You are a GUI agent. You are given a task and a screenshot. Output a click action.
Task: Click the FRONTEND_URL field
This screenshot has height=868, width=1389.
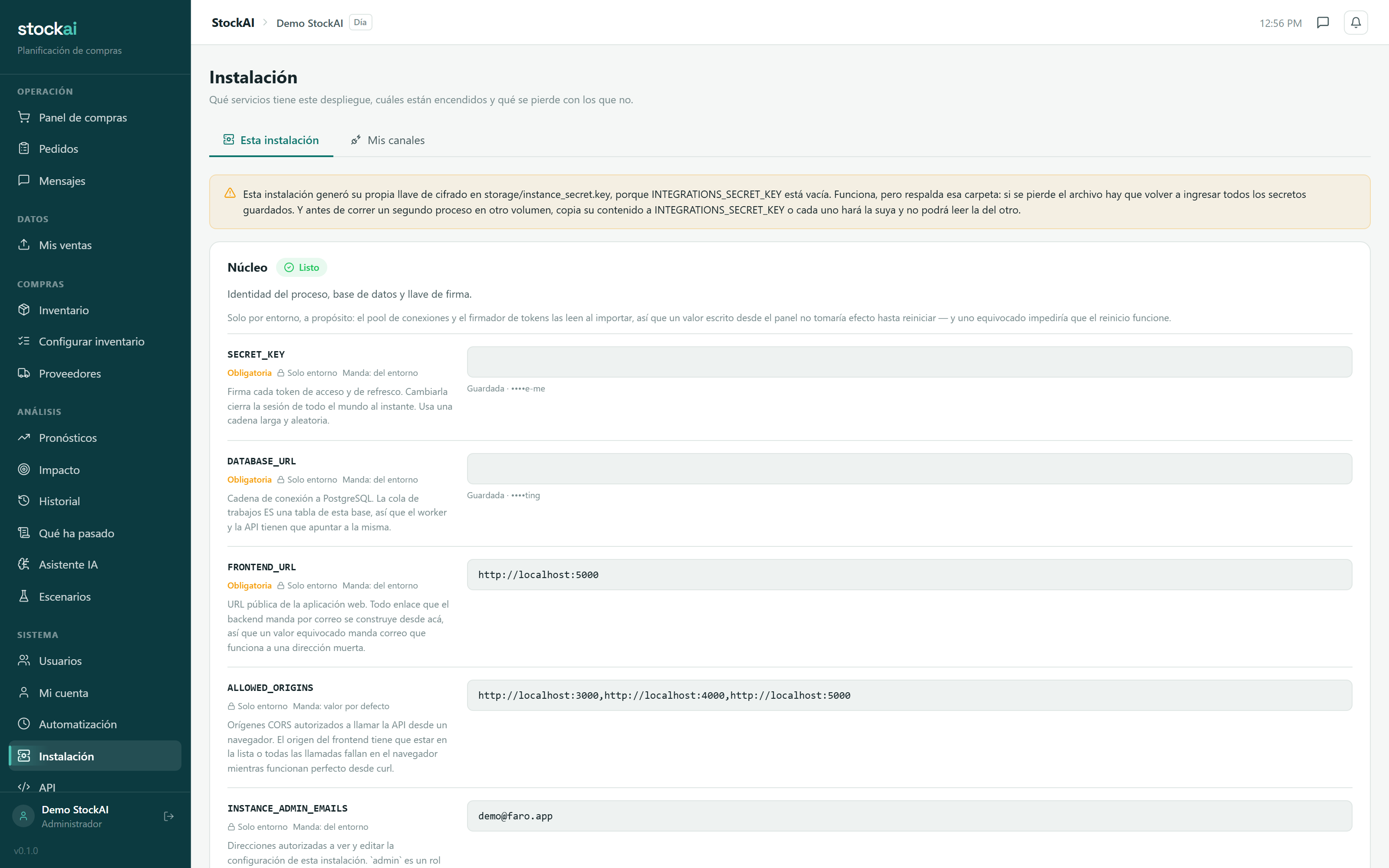(x=909, y=575)
